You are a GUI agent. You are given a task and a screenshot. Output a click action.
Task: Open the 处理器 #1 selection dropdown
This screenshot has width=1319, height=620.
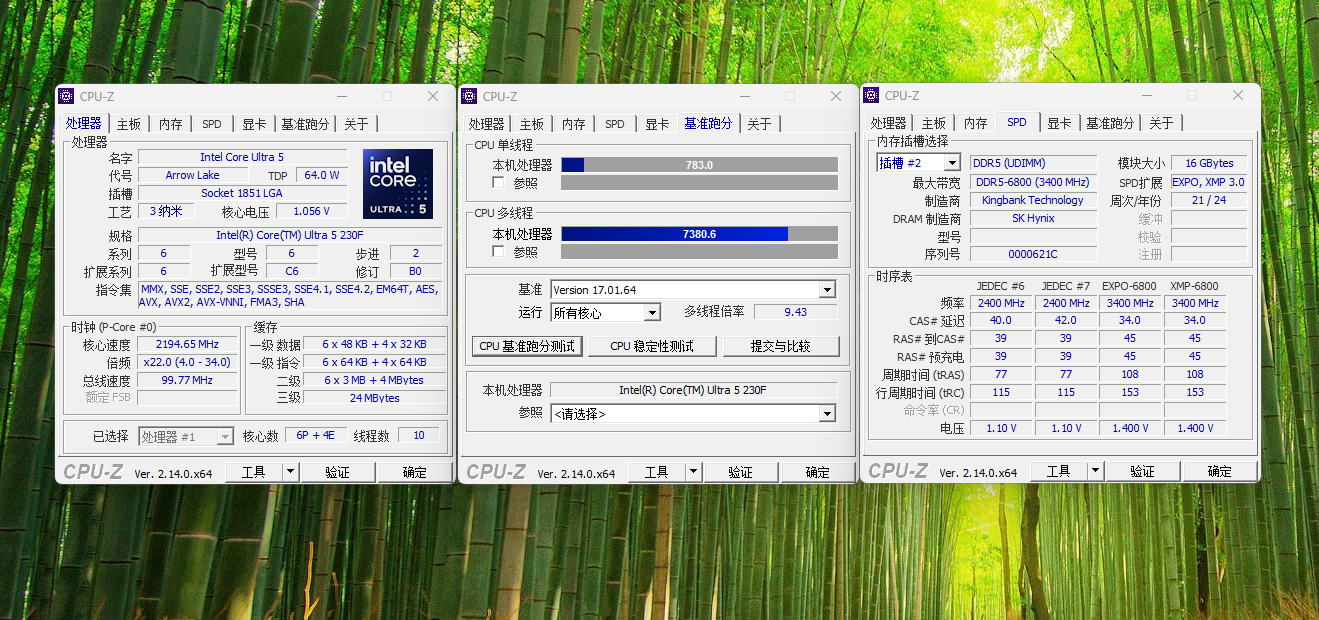pyautogui.click(x=225, y=436)
